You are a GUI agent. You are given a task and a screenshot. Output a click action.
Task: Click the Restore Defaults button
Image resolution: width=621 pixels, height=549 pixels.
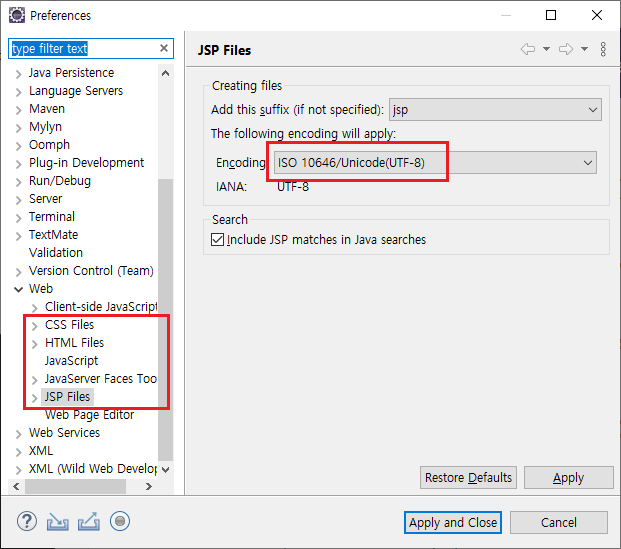[x=468, y=478]
